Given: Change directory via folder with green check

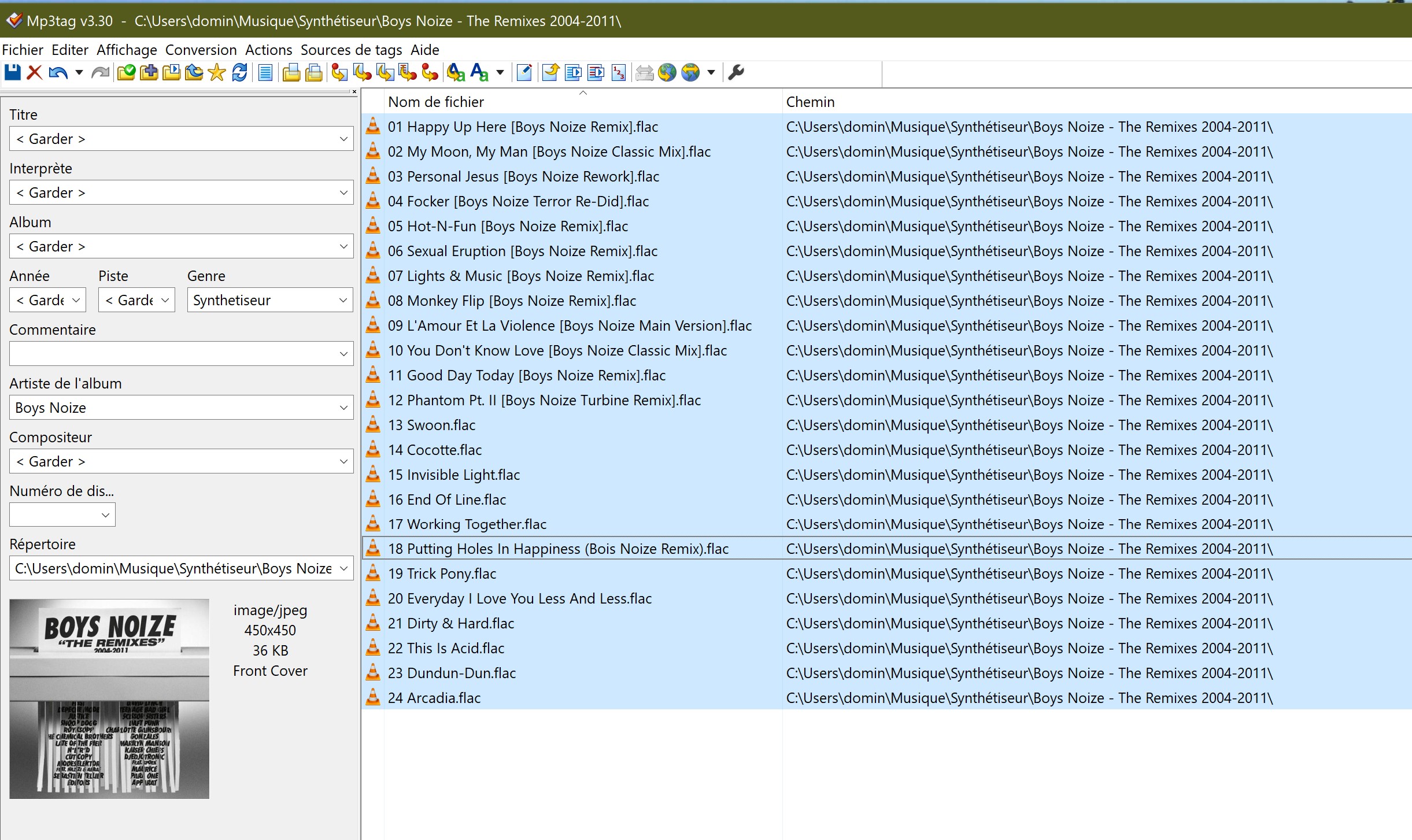Looking at the screenshot, I should coord(126,72).
